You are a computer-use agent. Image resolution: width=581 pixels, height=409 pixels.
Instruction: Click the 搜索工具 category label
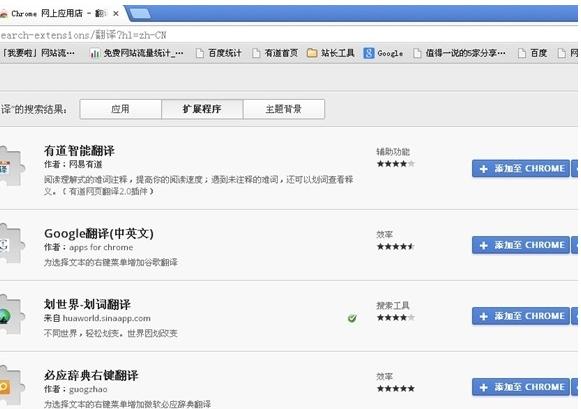tap(393, 305)
